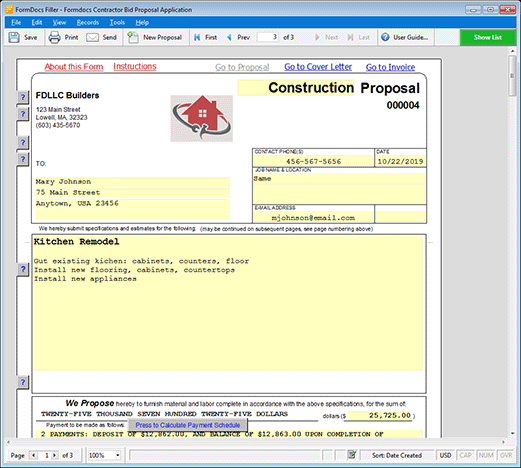521x468 pixels.
Task: Click the Kitchen Remodel description box
Action: pyautogui.click(x=228, y=303)
